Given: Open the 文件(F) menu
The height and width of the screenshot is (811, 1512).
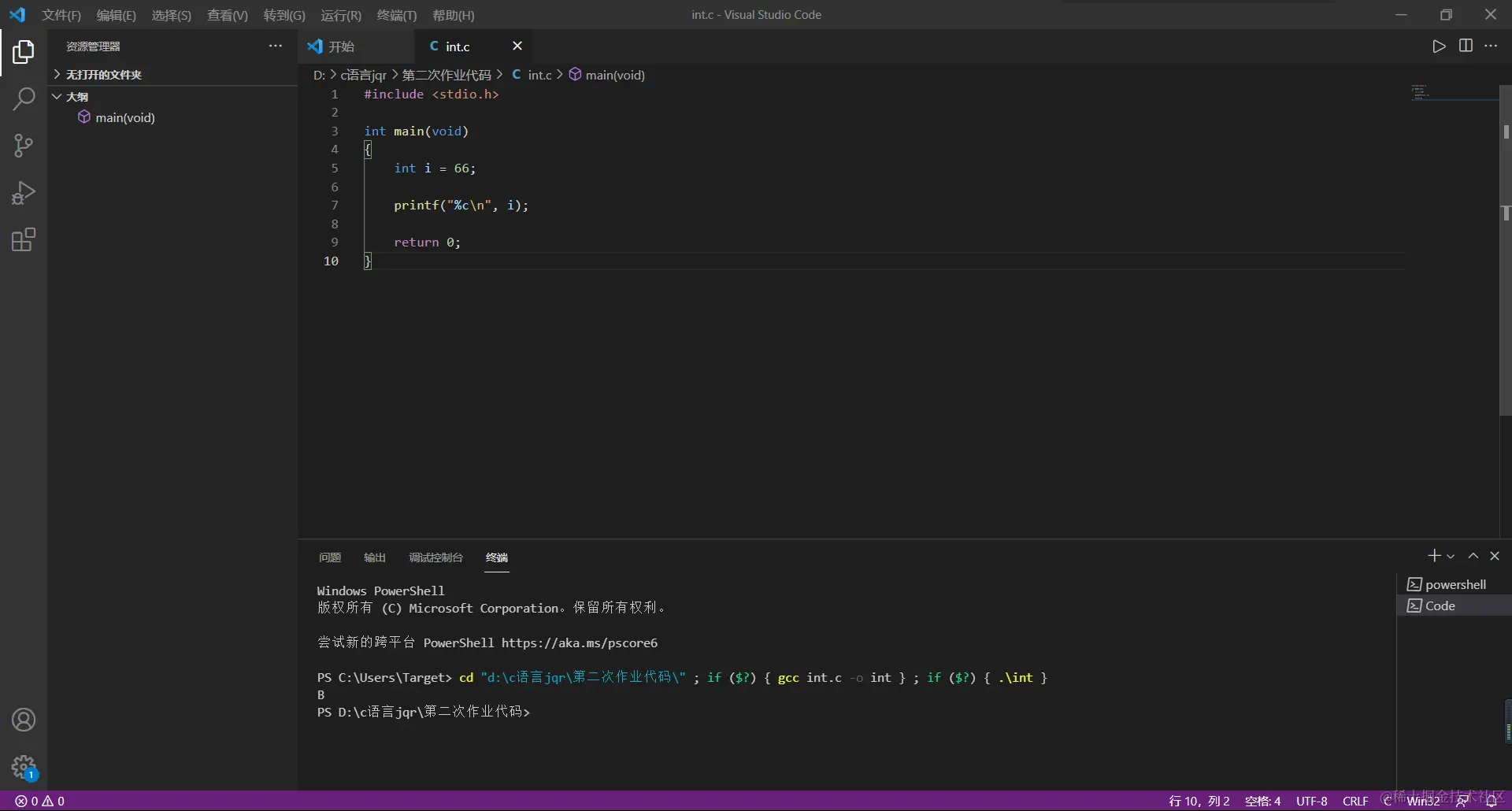Looking at the screenshot, I should (x=61, y=15).
